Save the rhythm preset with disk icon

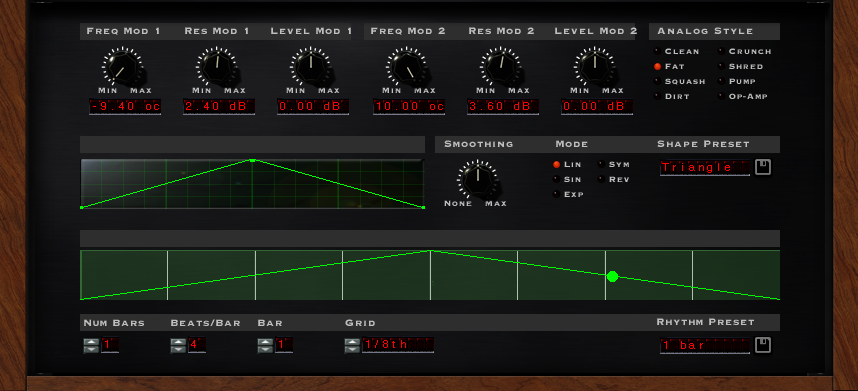click(763, 345)
